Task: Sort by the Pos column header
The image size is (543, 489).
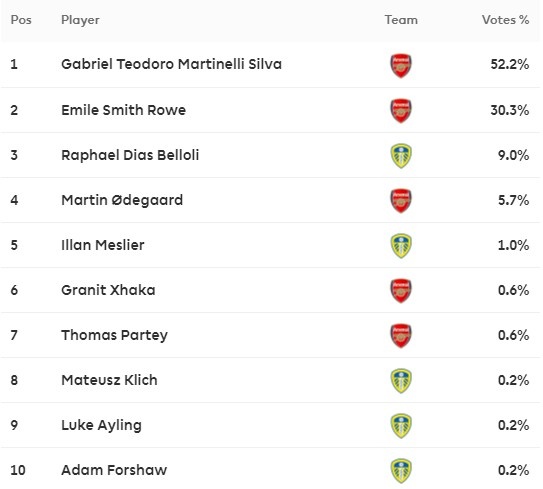Action: [x=21, y=20]
